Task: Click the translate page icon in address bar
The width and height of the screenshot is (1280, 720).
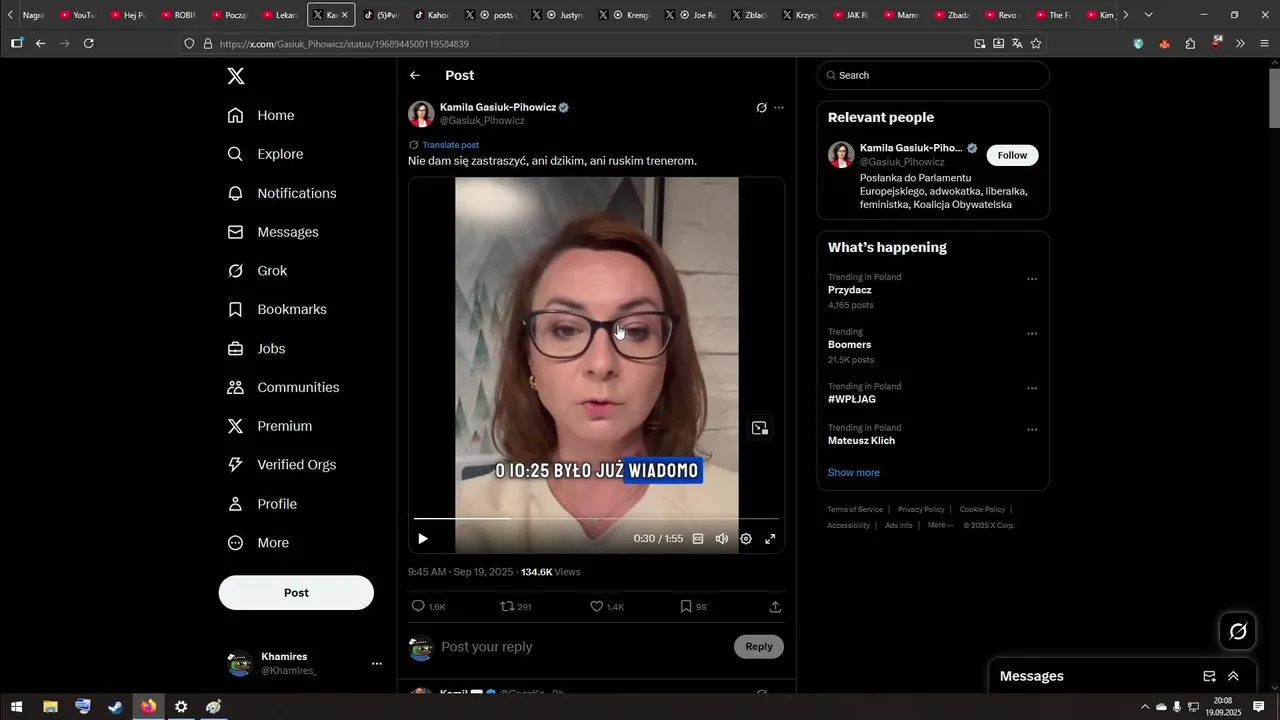Action: pos(1017,44)
